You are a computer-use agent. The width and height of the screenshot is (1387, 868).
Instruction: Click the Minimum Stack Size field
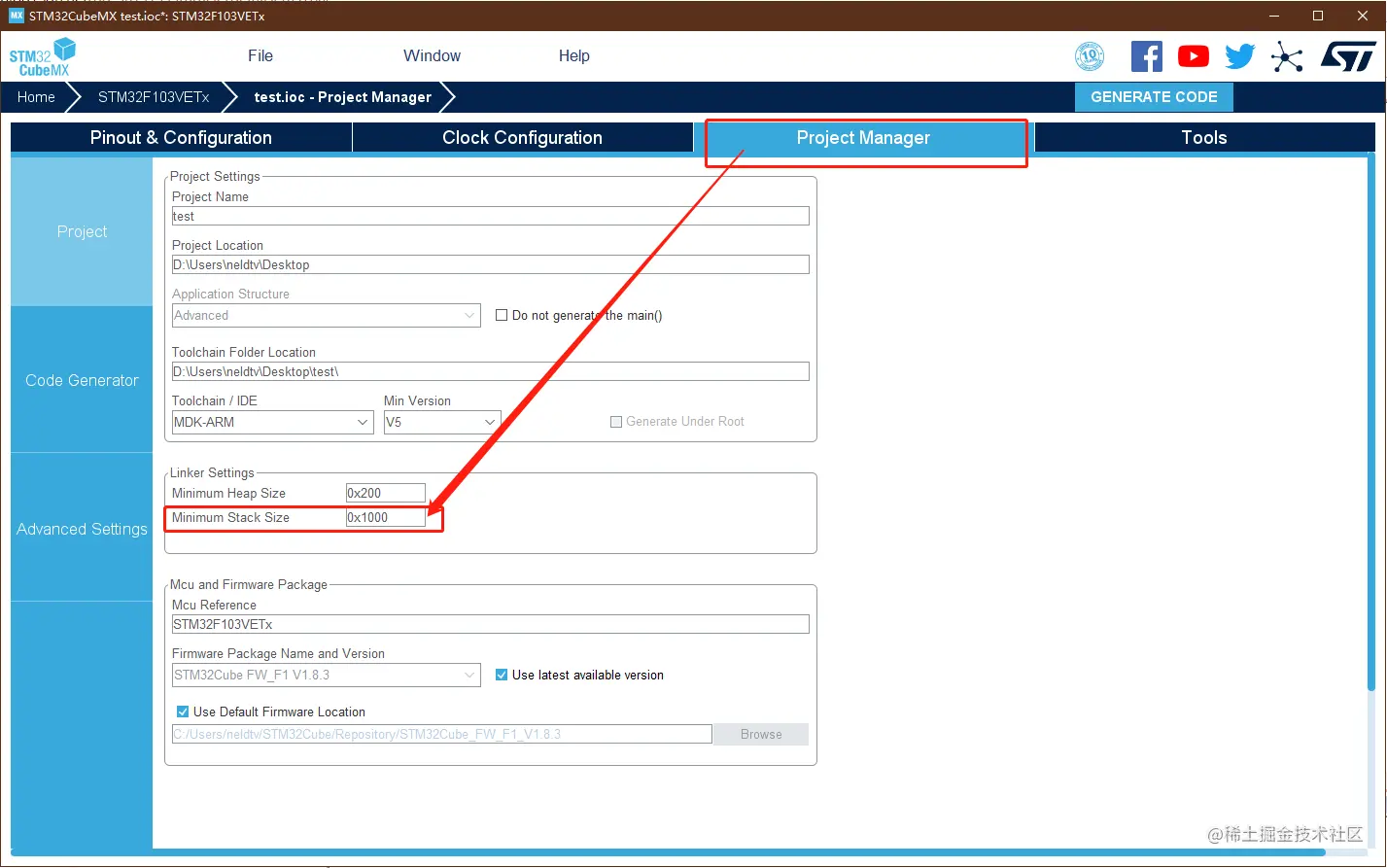386,517
